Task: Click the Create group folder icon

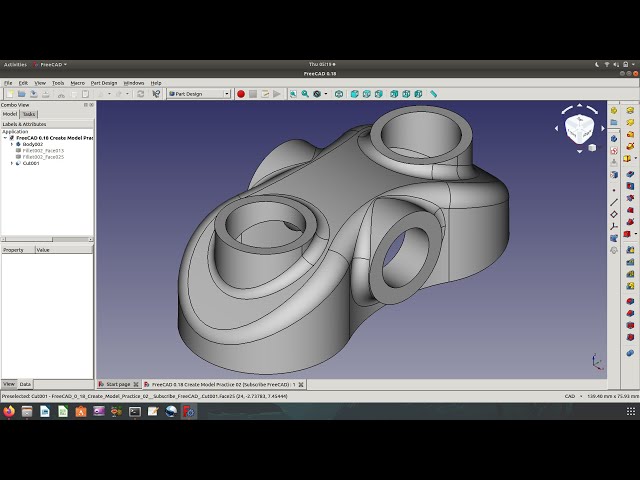Action: (614, 122)
